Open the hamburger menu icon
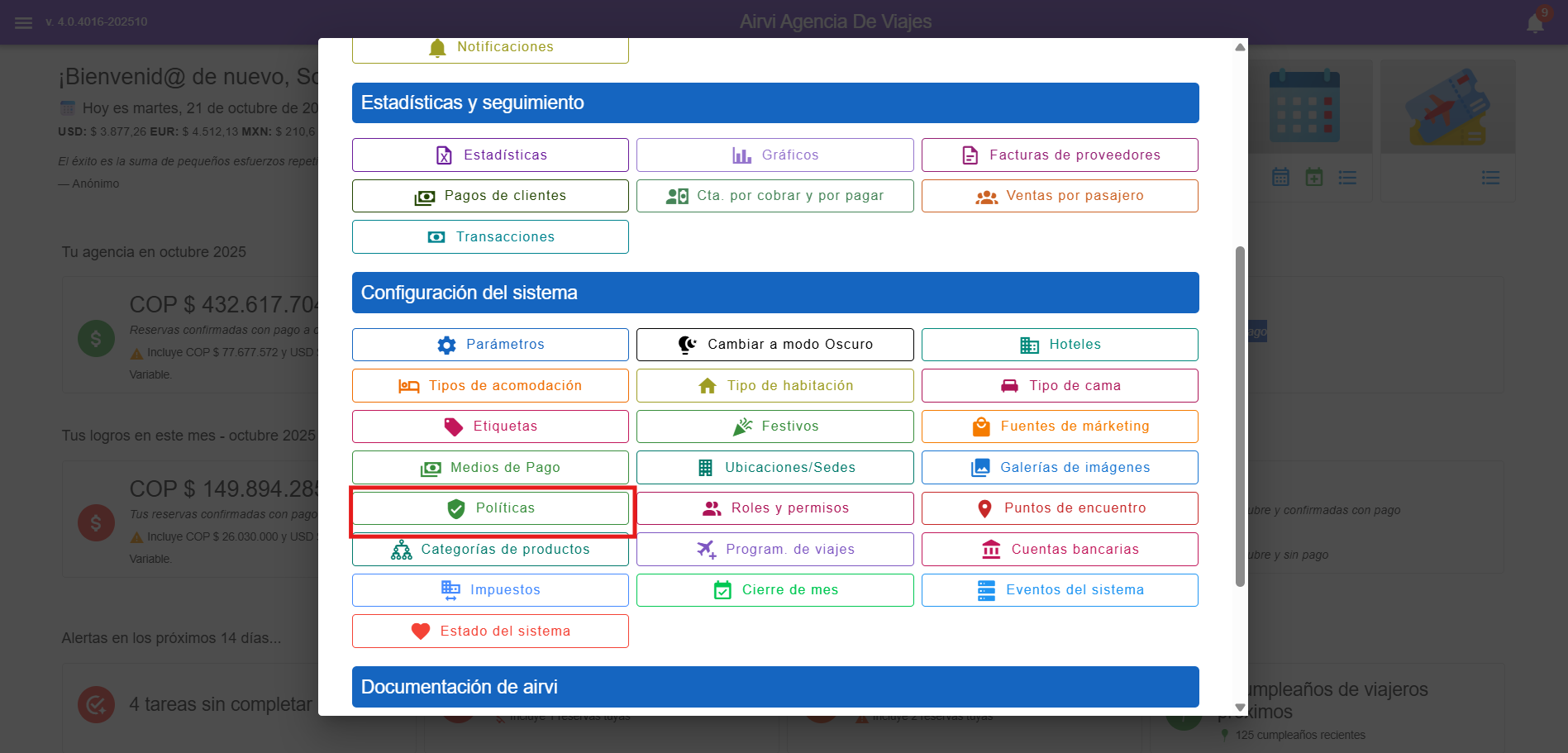The height and width of the screenshot is (753, 1568). [x=23, y=22]
